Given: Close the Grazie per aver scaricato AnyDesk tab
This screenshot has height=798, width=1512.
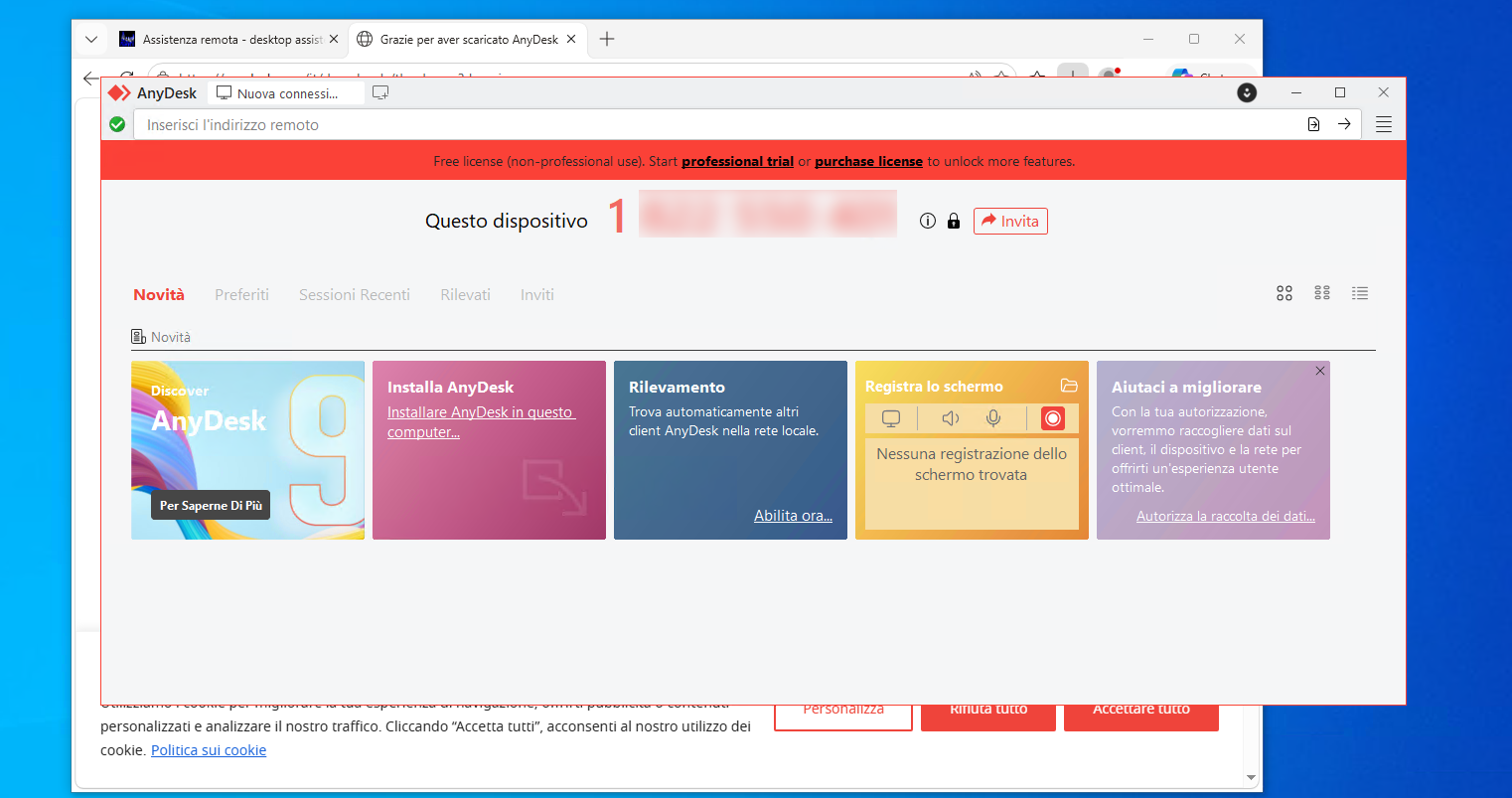Looking at the screenshot, I should click(x=571, y=39).
